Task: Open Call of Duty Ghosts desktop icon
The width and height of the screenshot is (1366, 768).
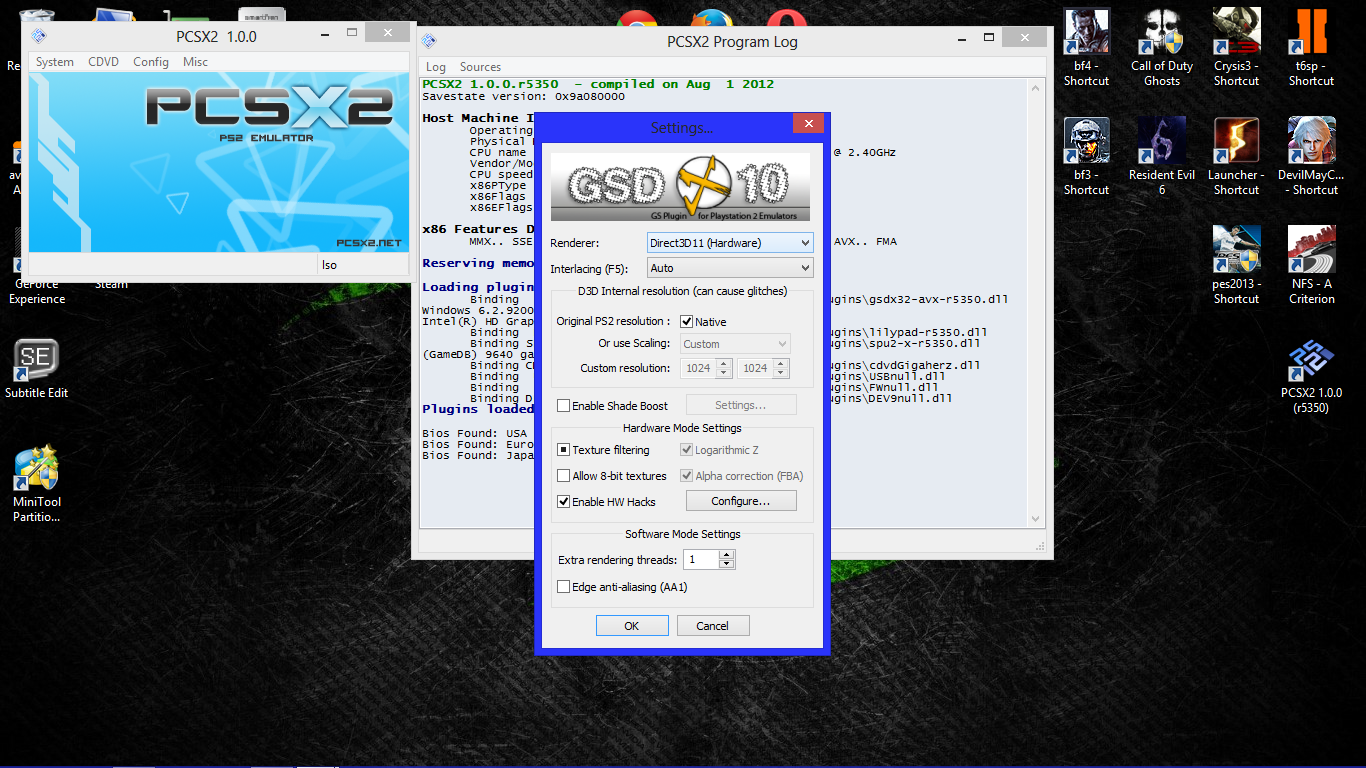Action: [1161, 47]
